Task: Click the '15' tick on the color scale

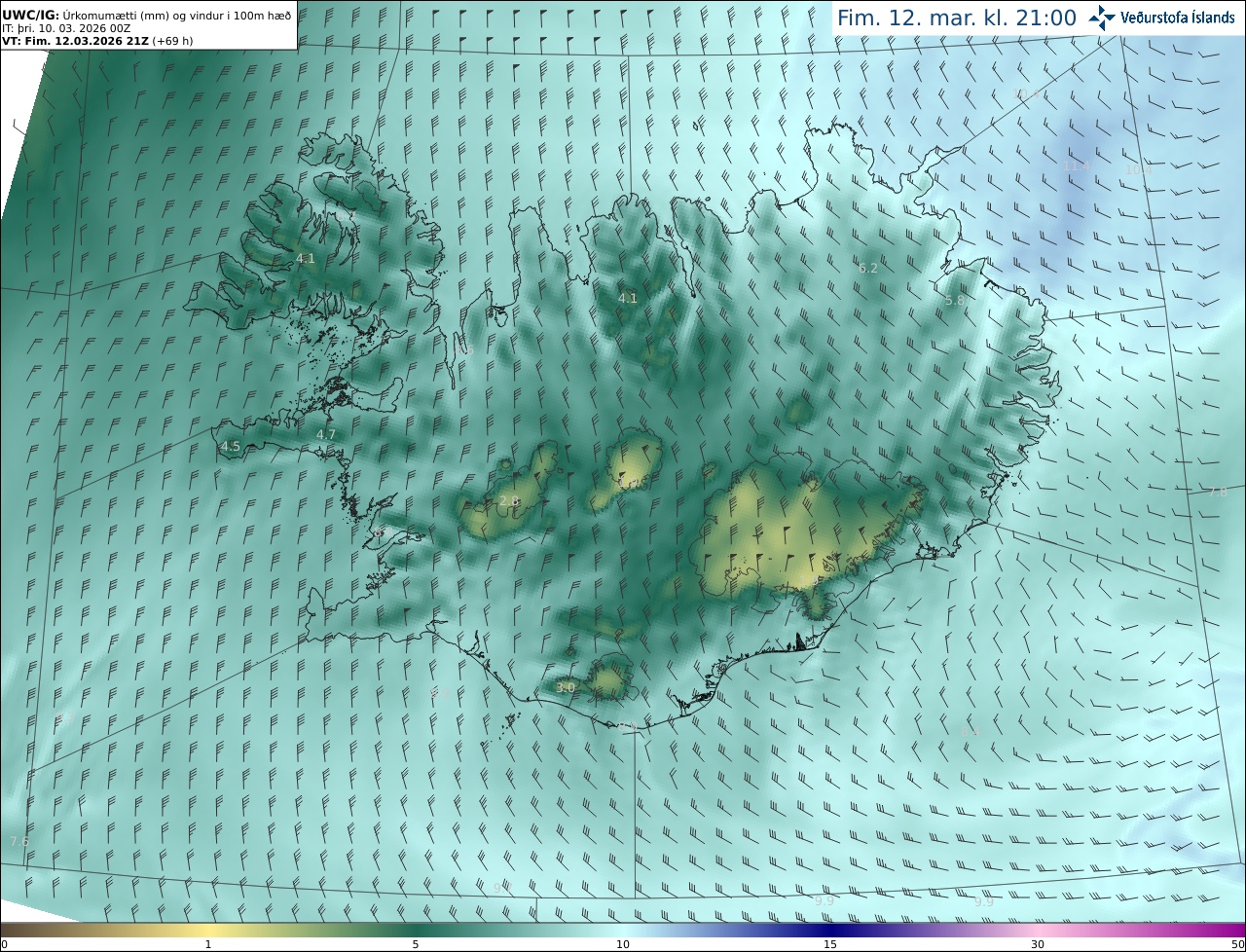Action: point(830,944)
